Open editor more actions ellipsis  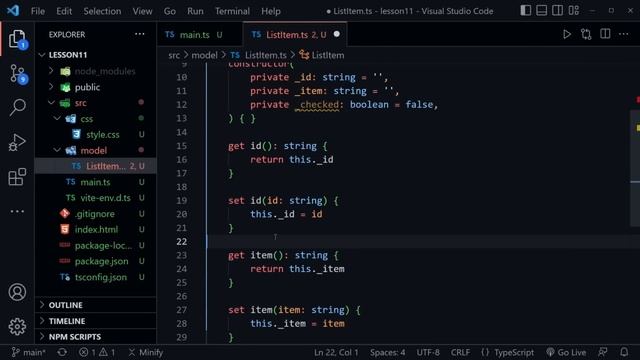click(x=624, y=34)
